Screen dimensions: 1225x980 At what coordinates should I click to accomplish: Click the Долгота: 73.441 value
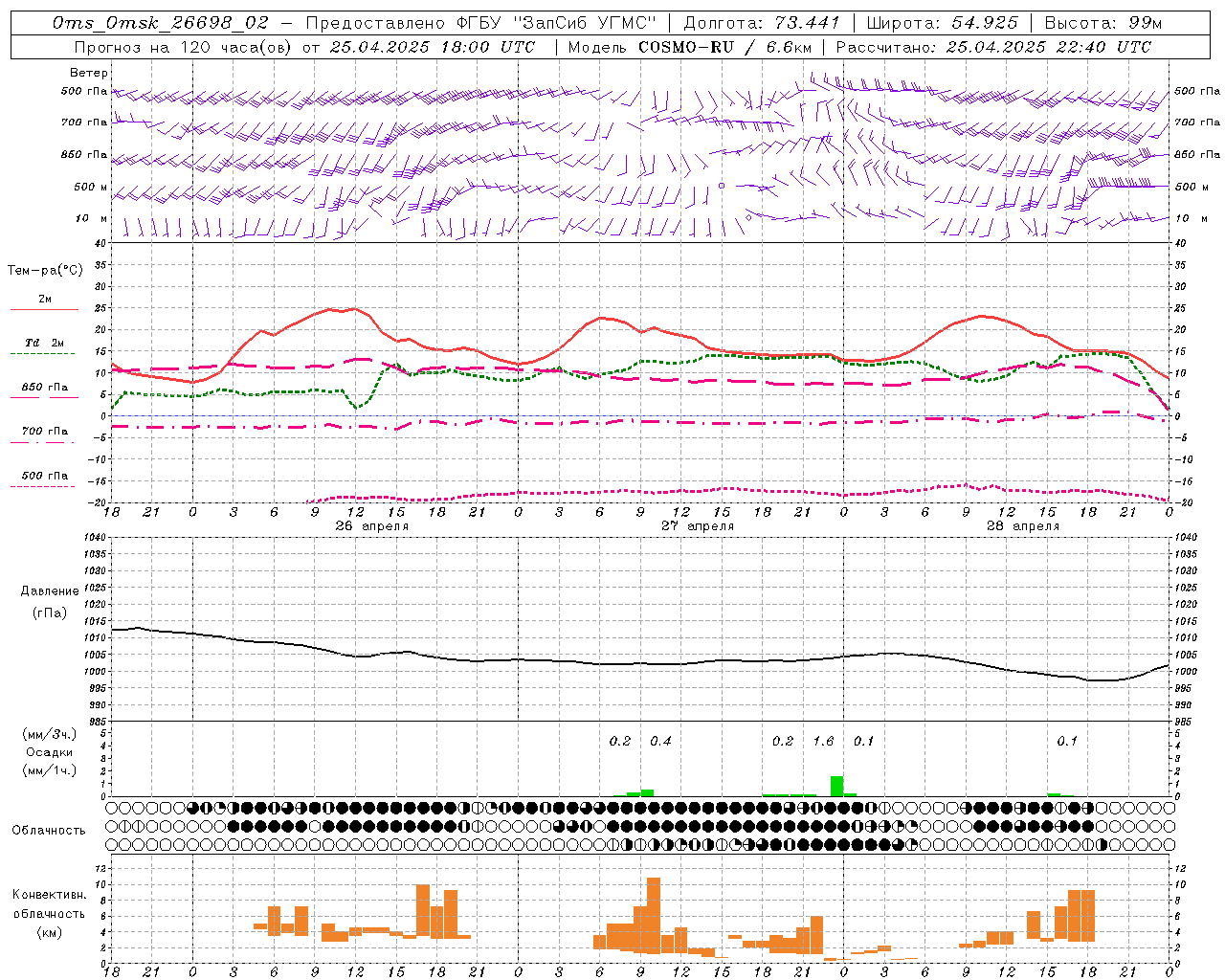[x=762, y=23]
